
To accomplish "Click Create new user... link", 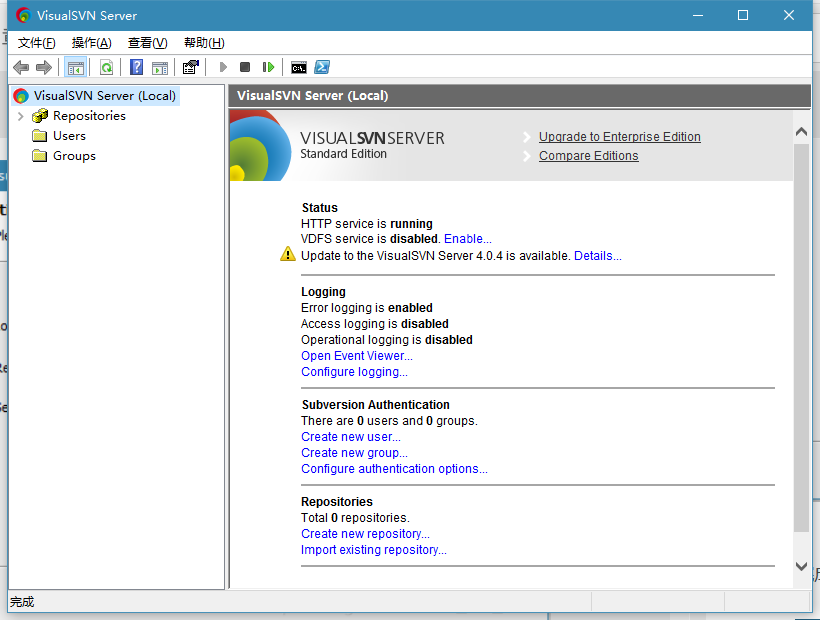I will (x=351, y=437).
